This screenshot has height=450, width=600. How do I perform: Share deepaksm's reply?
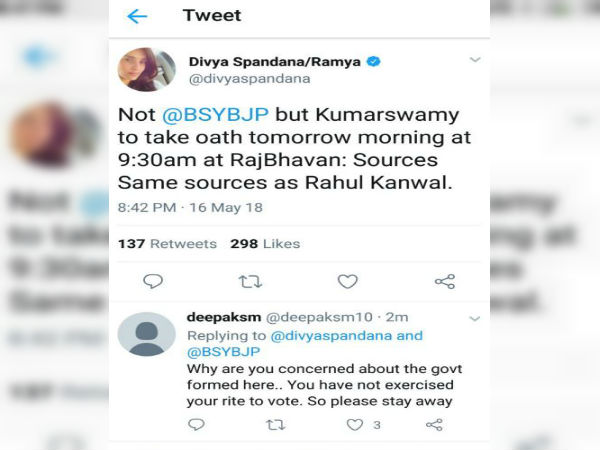(x=434, y=425)
